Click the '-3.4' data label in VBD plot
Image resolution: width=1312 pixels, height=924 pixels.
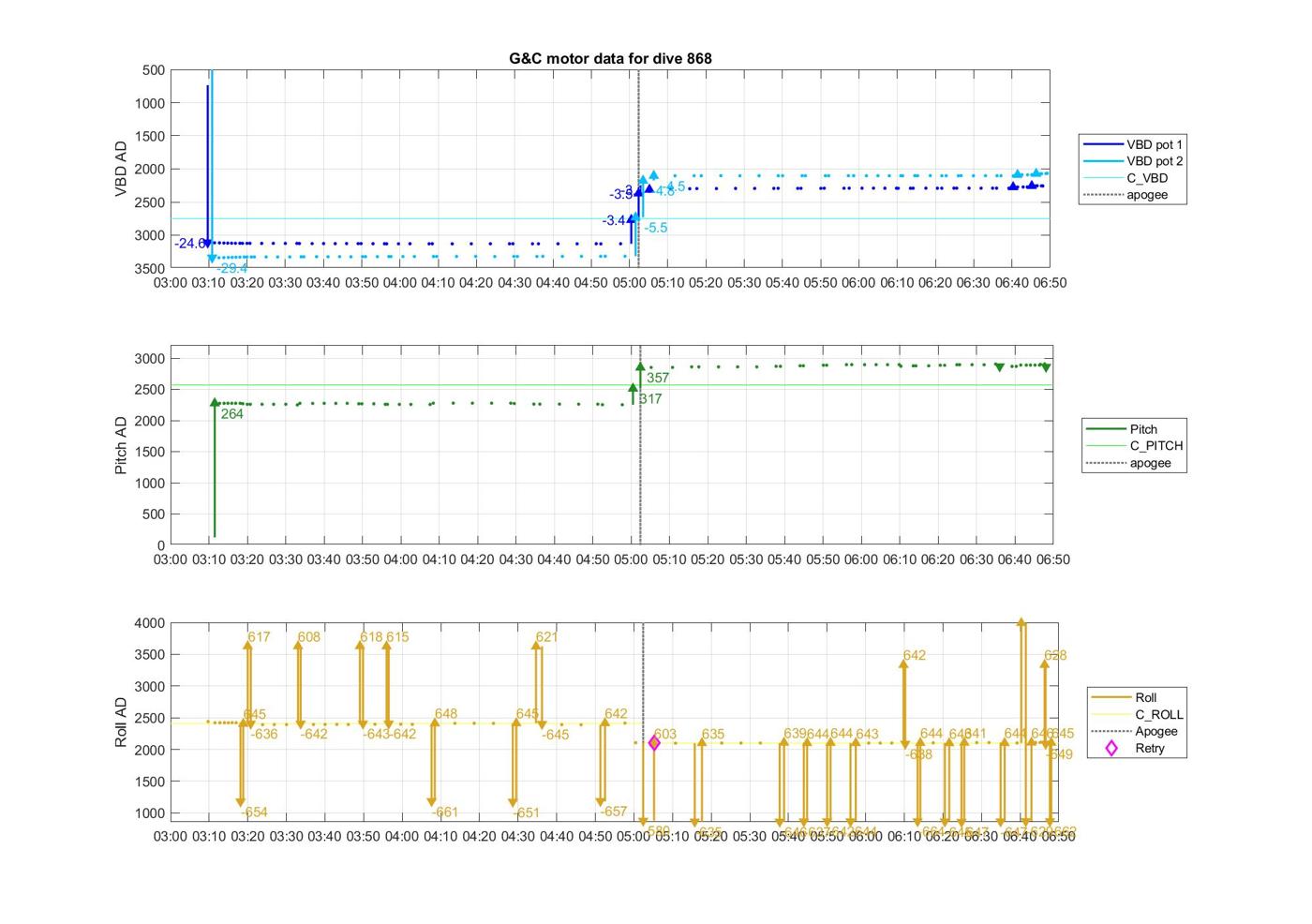[615, 220]
